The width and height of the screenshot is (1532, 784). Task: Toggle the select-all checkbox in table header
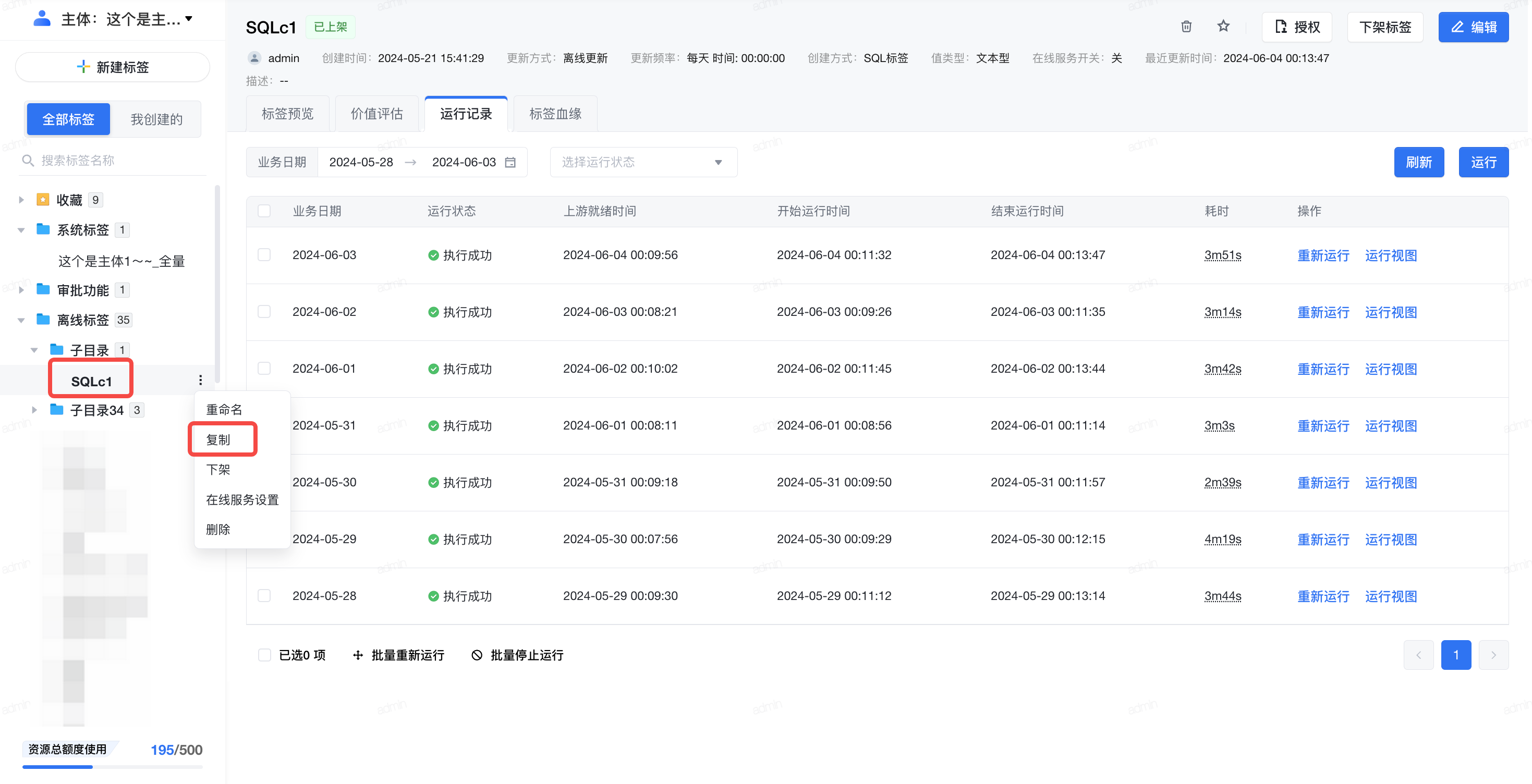[264, 211]
